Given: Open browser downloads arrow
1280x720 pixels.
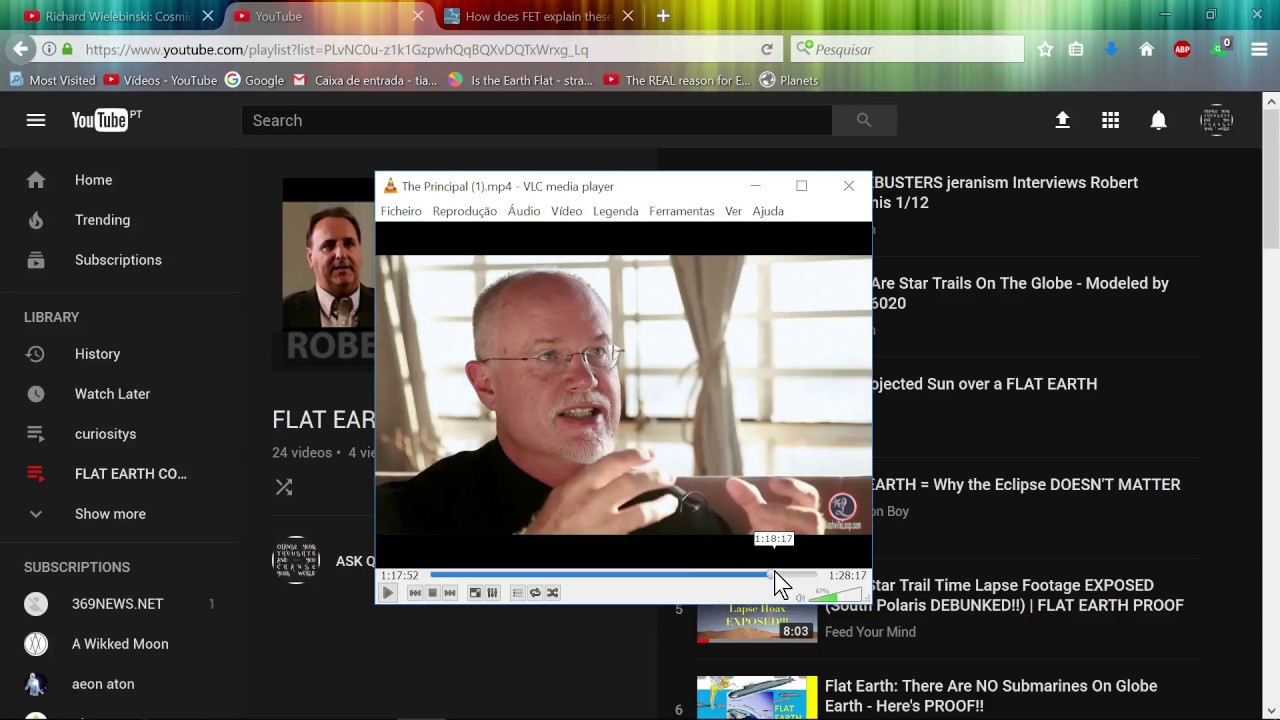Looking at the screenshot, I should 1111,49.
